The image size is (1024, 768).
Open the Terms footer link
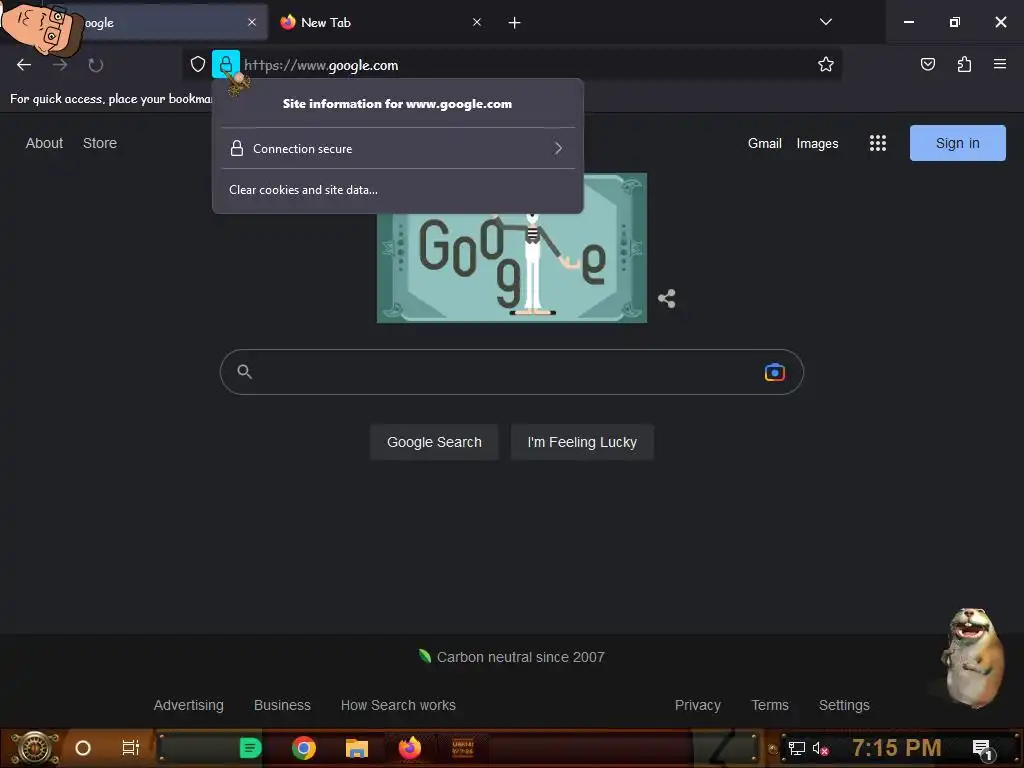(769, 705)
